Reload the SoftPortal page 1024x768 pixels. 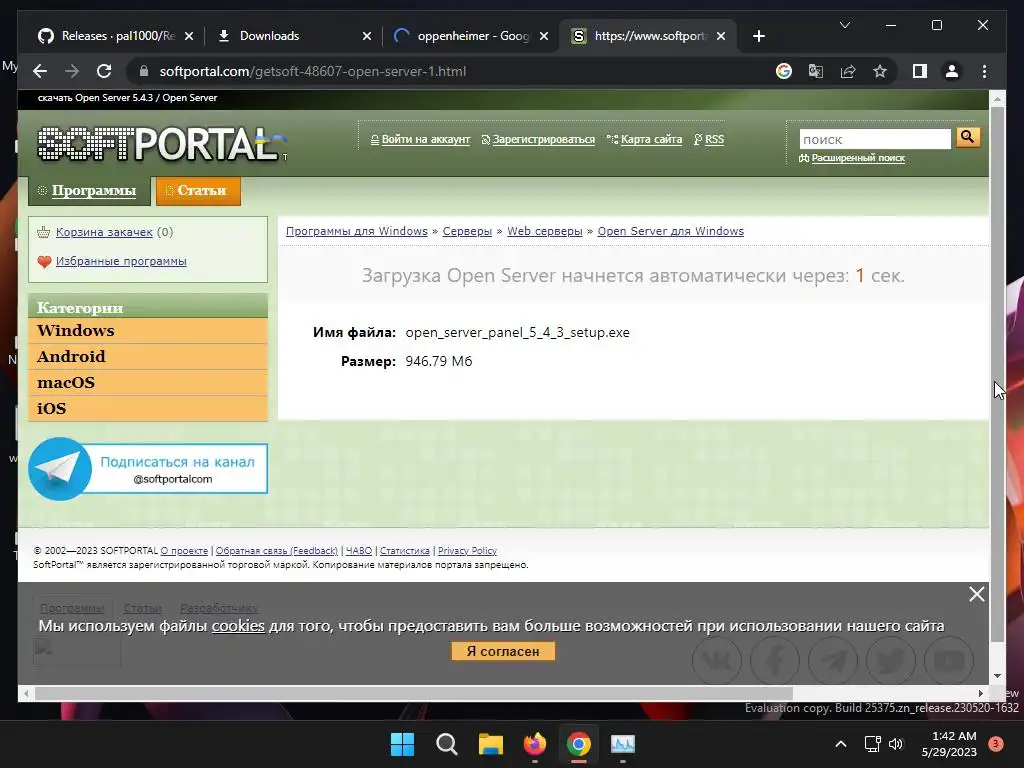point(104,71)
